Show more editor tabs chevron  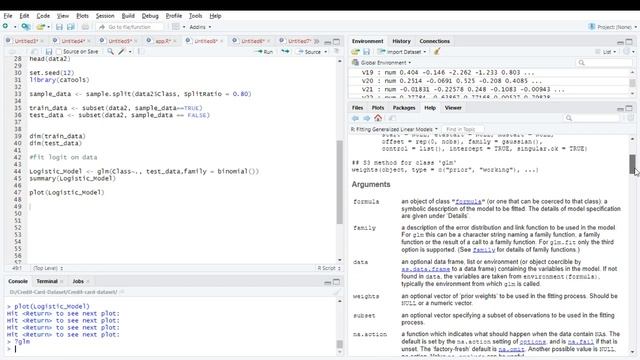coord(316,41)
